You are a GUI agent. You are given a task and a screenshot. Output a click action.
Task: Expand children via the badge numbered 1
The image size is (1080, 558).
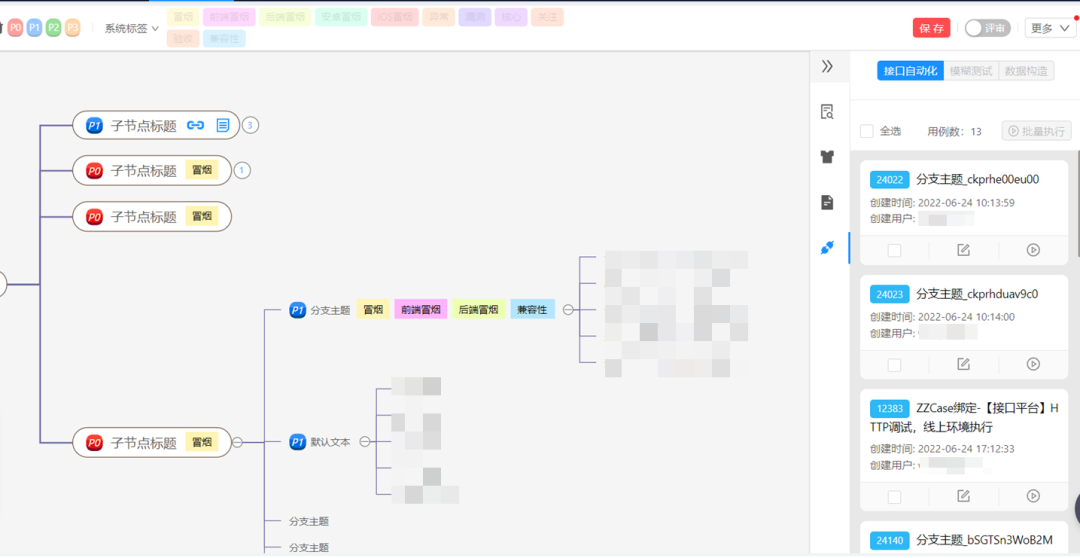coord(242,170)
